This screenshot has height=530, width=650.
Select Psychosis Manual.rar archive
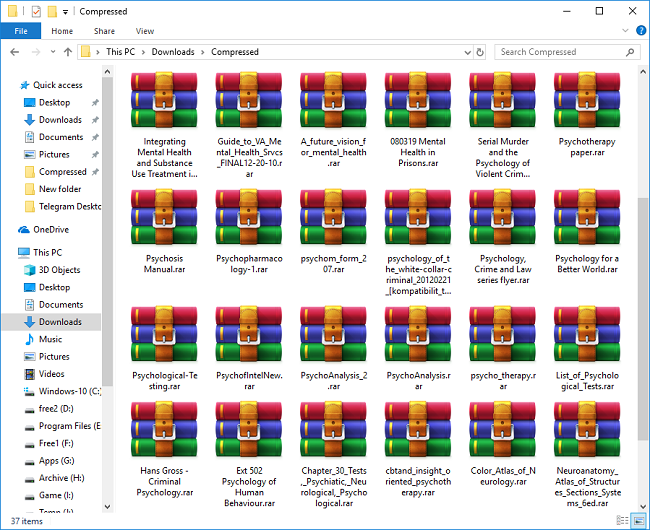(x=164, y=232)
